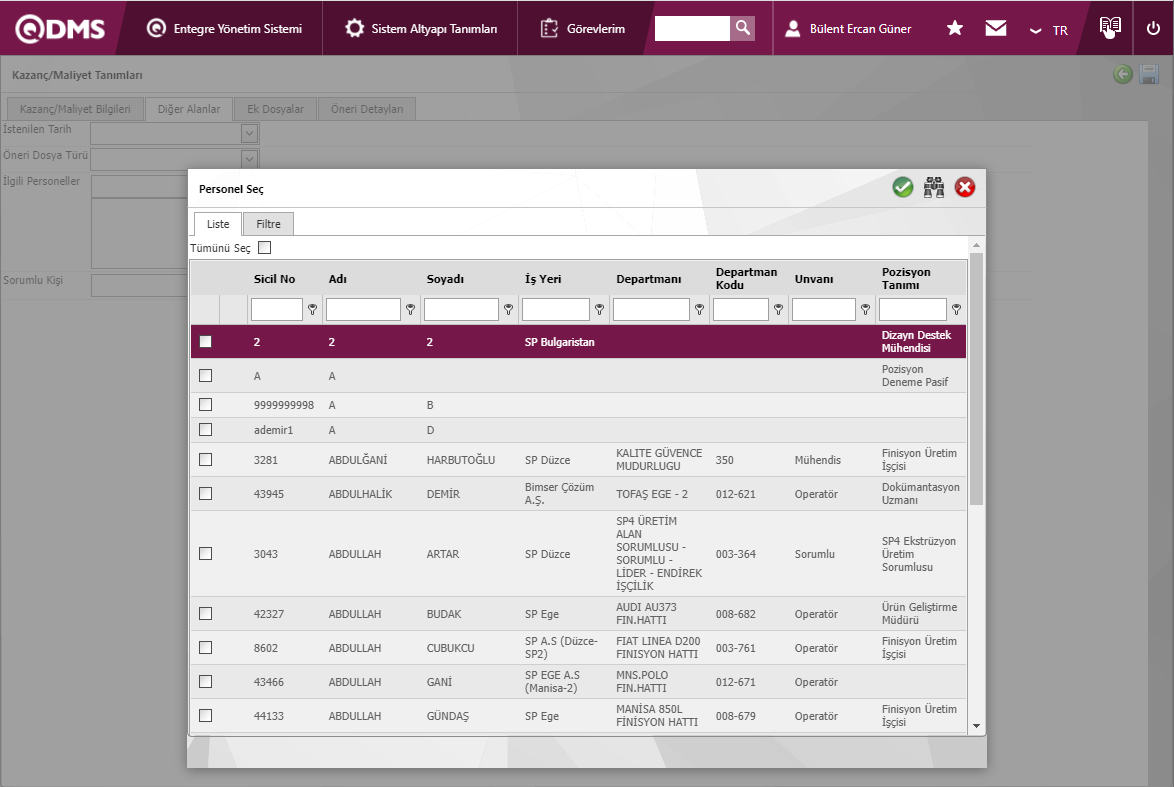Click the power logout icon

1153,28
